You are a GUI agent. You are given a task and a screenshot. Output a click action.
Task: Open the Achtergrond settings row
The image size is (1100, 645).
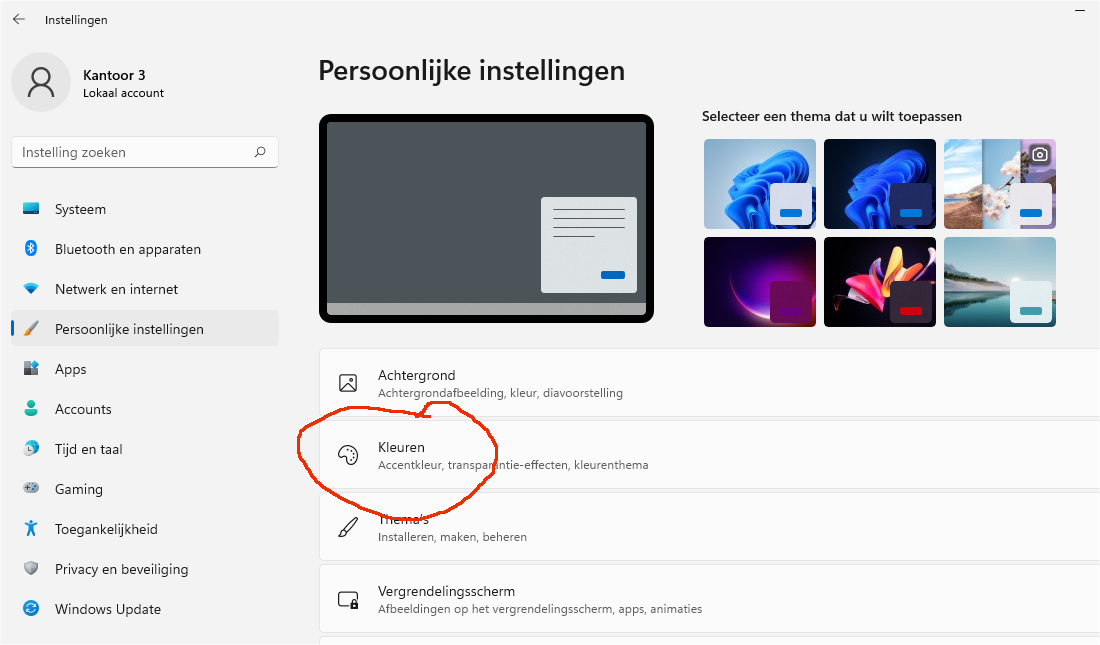coord(709,383)
